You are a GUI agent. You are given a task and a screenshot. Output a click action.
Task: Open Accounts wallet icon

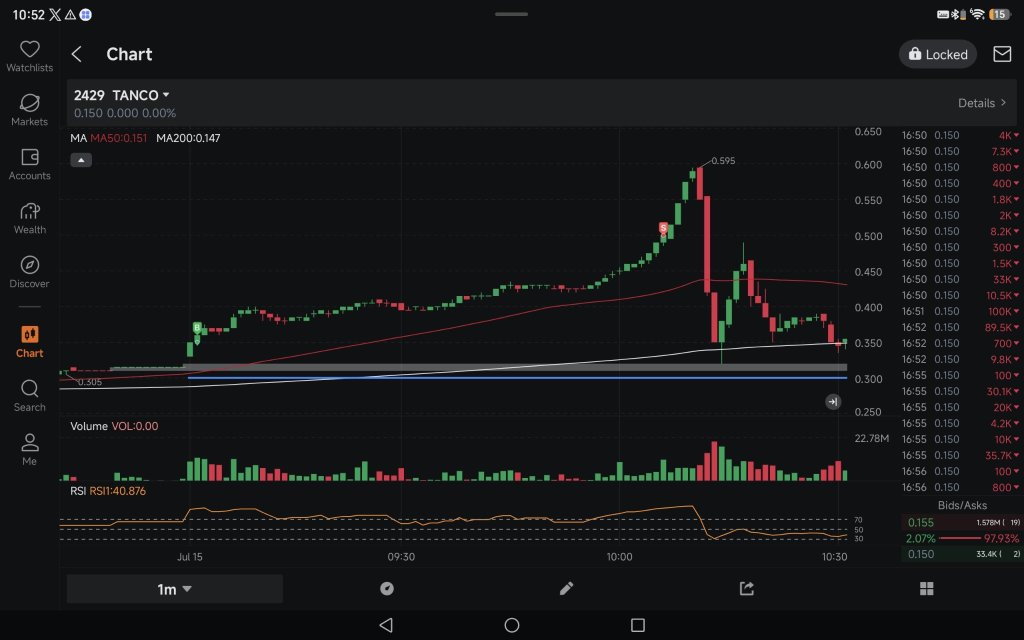point(29,157)
